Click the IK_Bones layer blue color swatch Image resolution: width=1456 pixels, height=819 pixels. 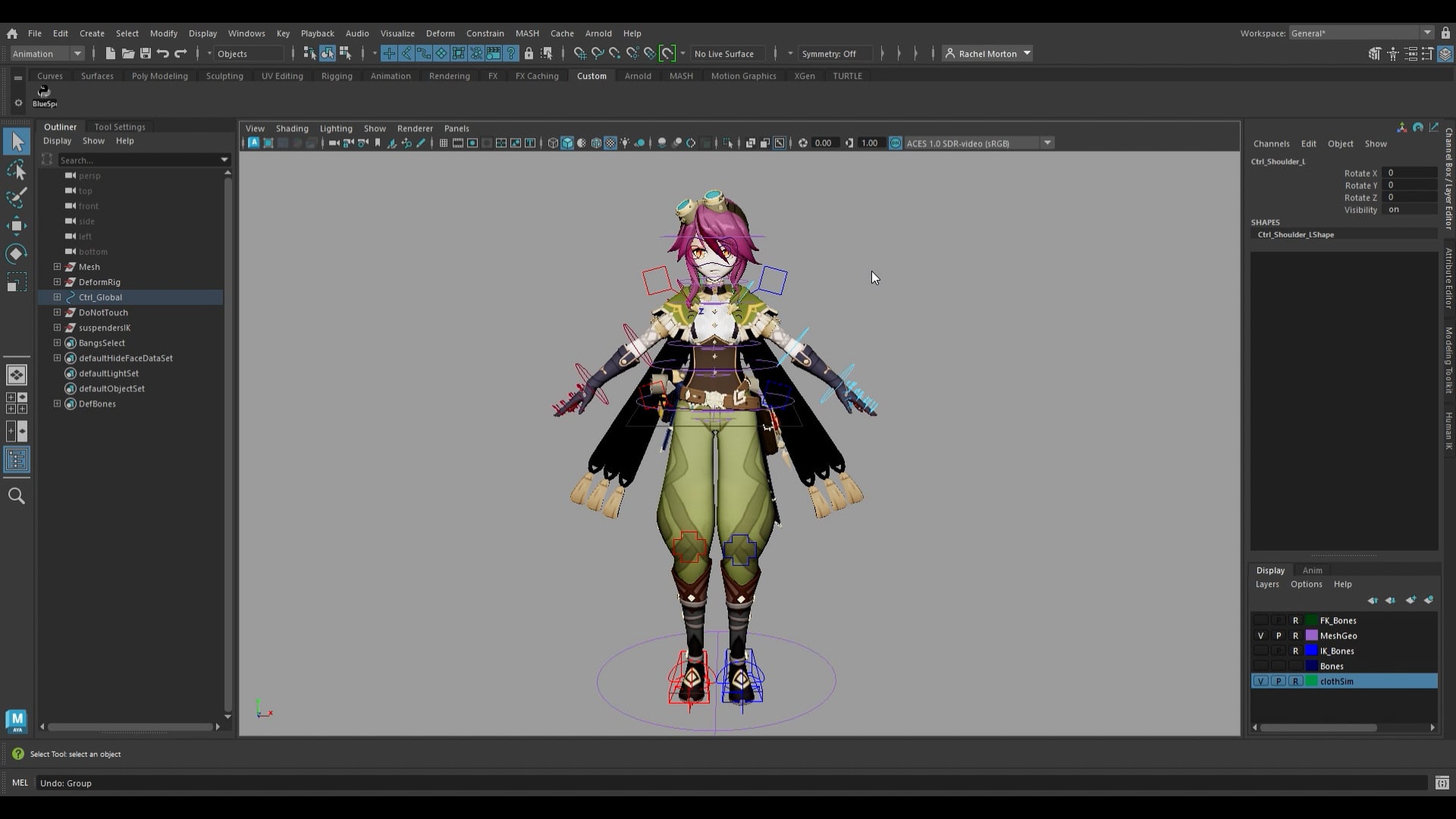[x=1311, y=651]
